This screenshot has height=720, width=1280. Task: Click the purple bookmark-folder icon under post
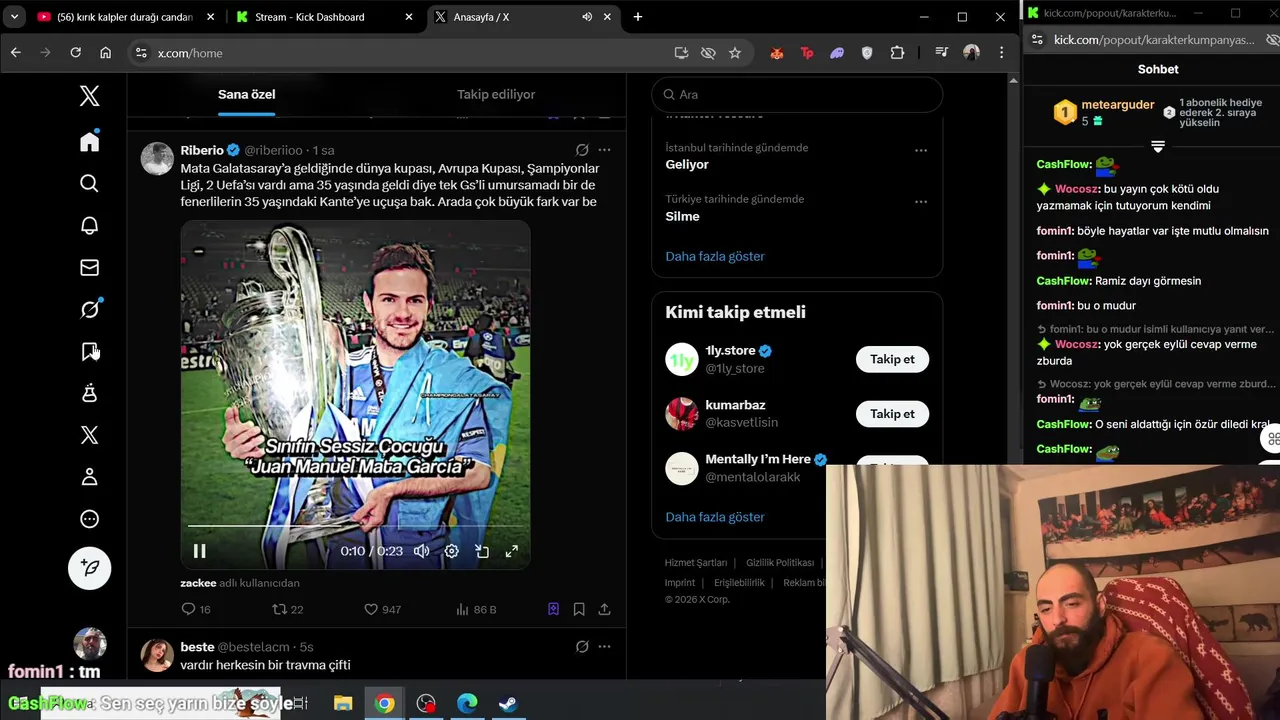[553, 609]
